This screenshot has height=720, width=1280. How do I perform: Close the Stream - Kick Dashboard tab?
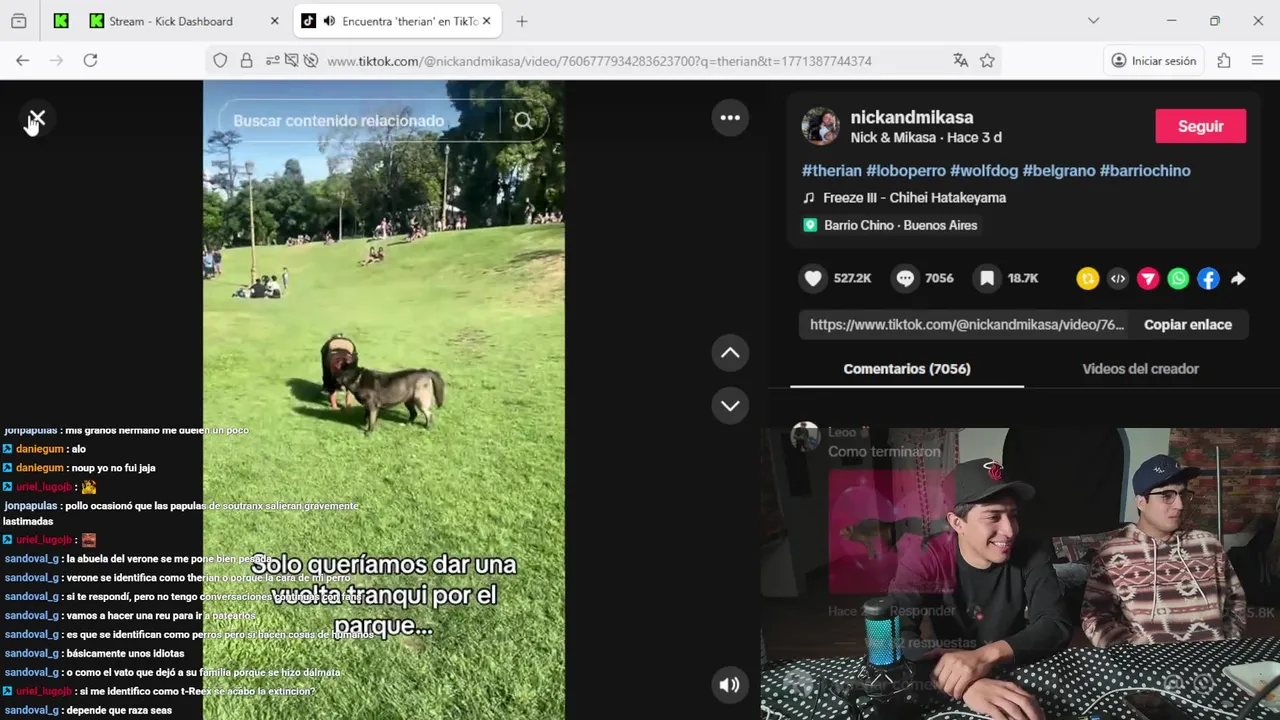pyautogui.click(x=275, y=21)
